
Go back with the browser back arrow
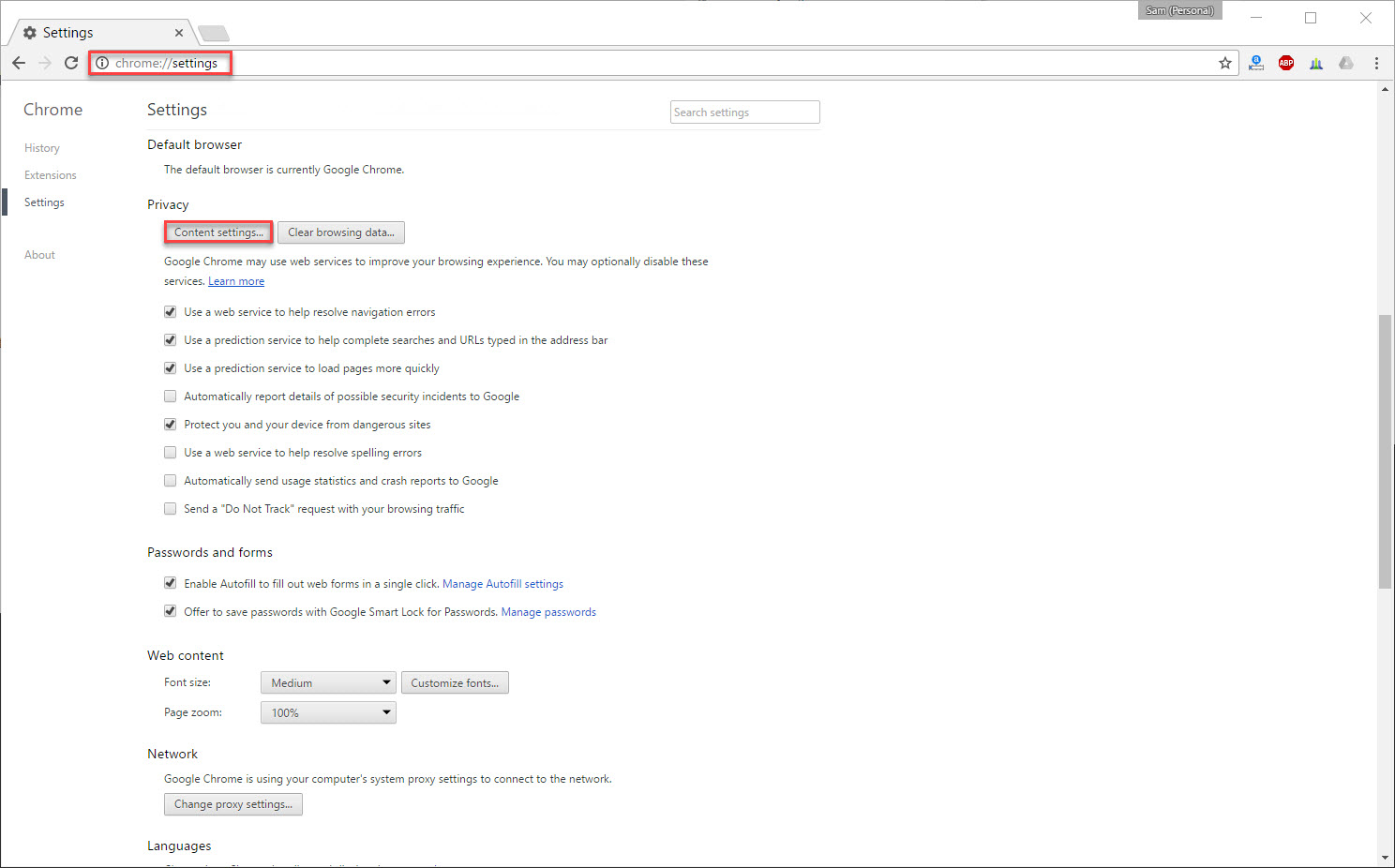pyautogui.click(x=19, y=63)
